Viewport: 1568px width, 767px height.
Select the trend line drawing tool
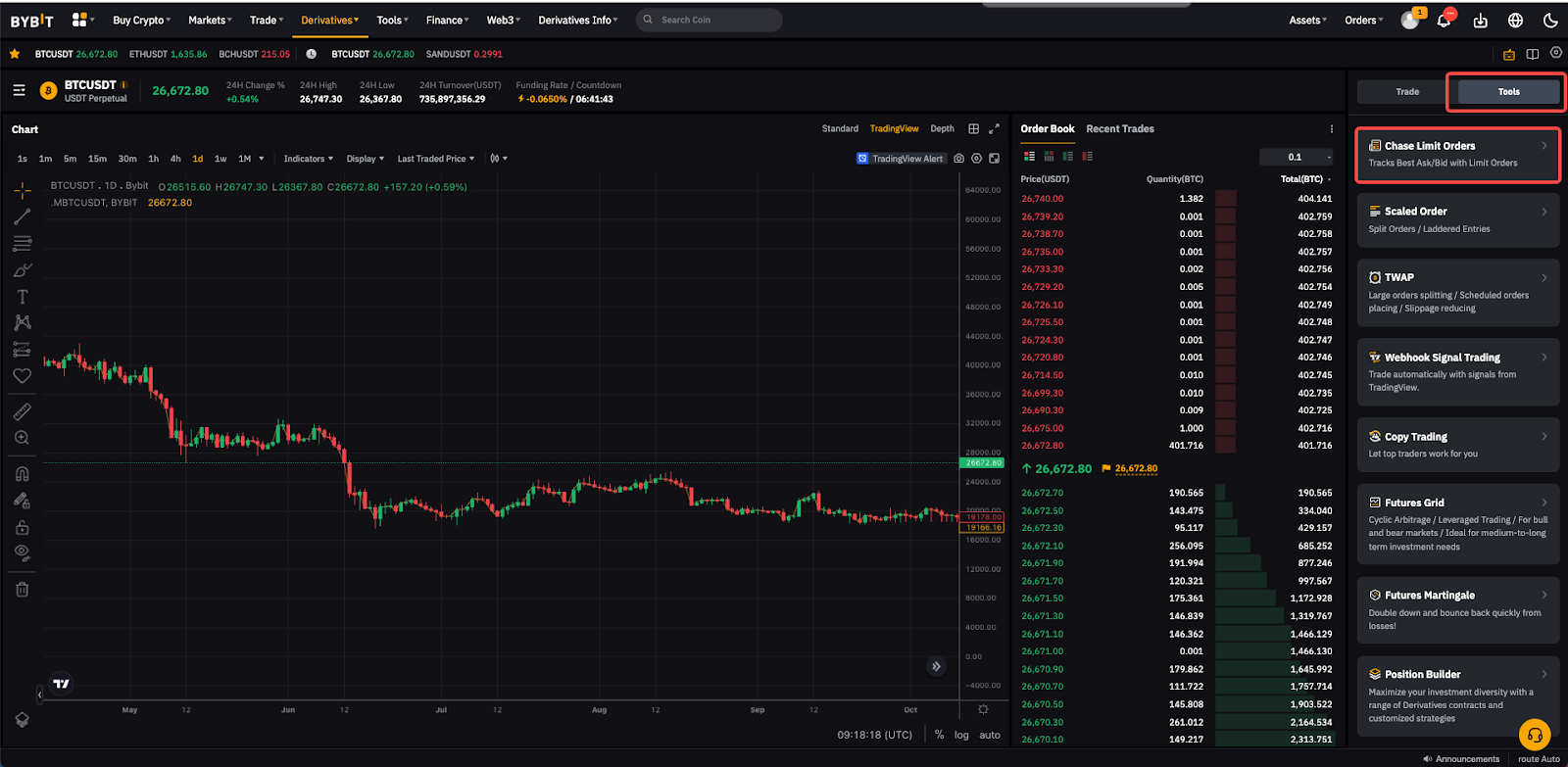coord(22,216)
